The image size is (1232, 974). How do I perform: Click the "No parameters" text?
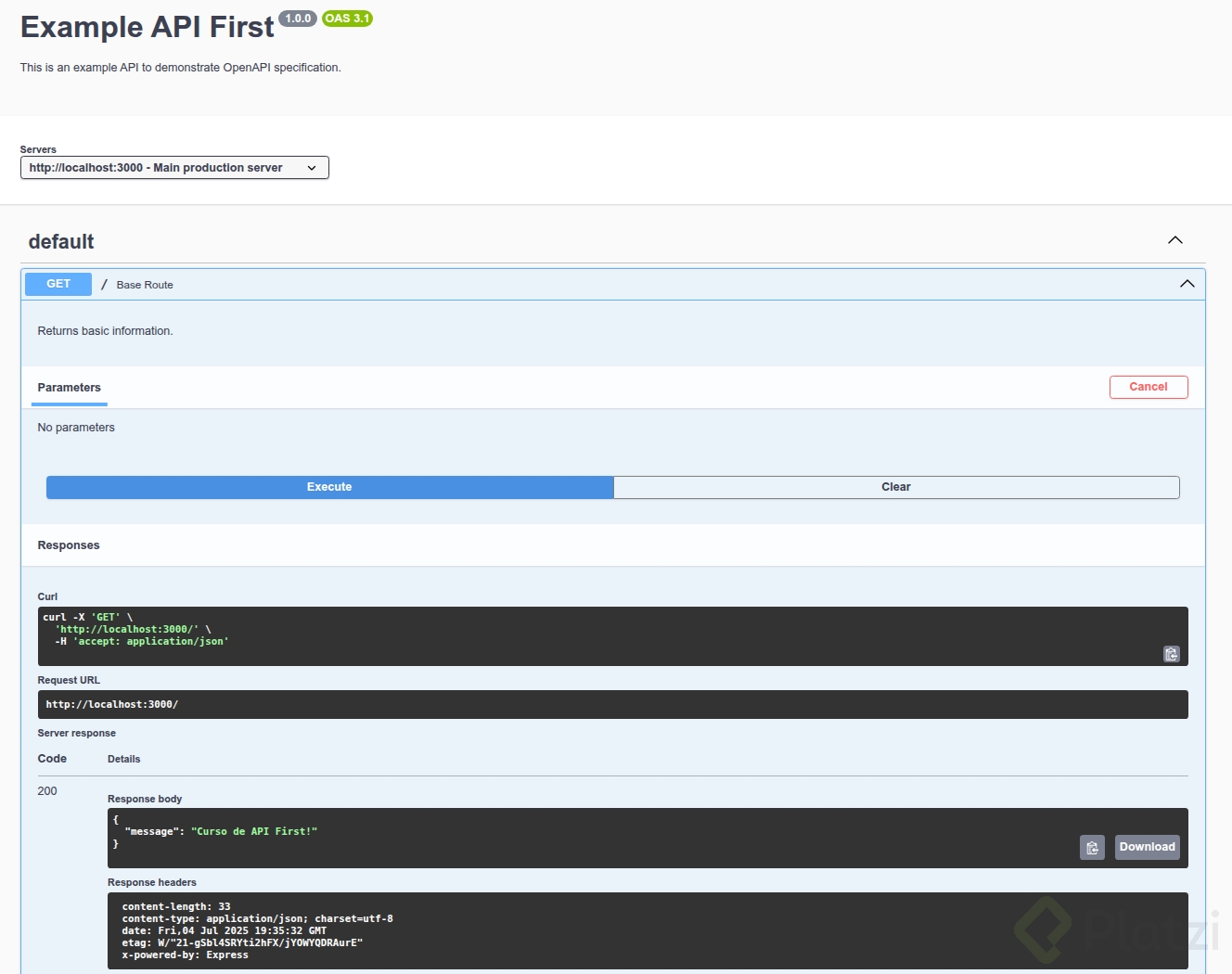76,428
